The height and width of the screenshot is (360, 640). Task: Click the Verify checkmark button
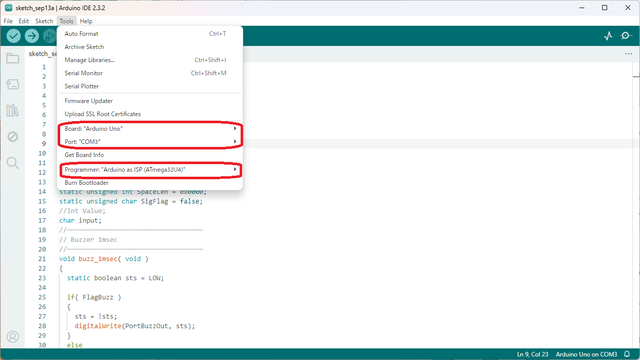[13, 36]
